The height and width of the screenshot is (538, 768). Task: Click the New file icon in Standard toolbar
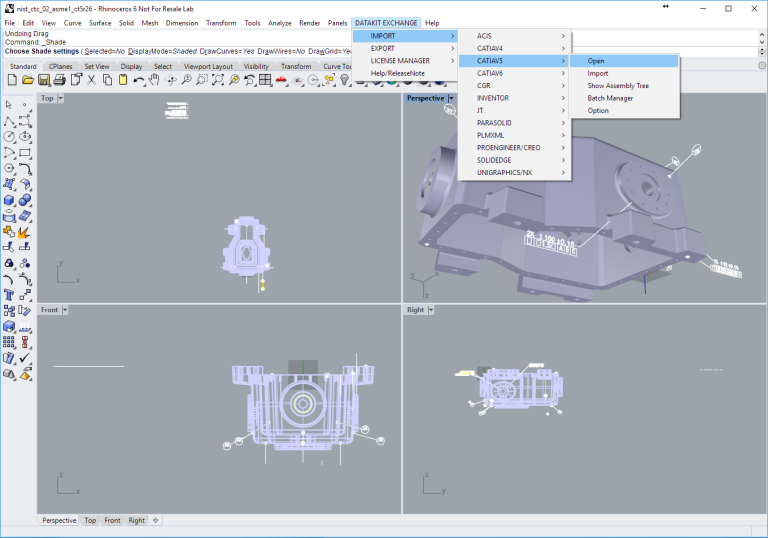coord(12,80)
